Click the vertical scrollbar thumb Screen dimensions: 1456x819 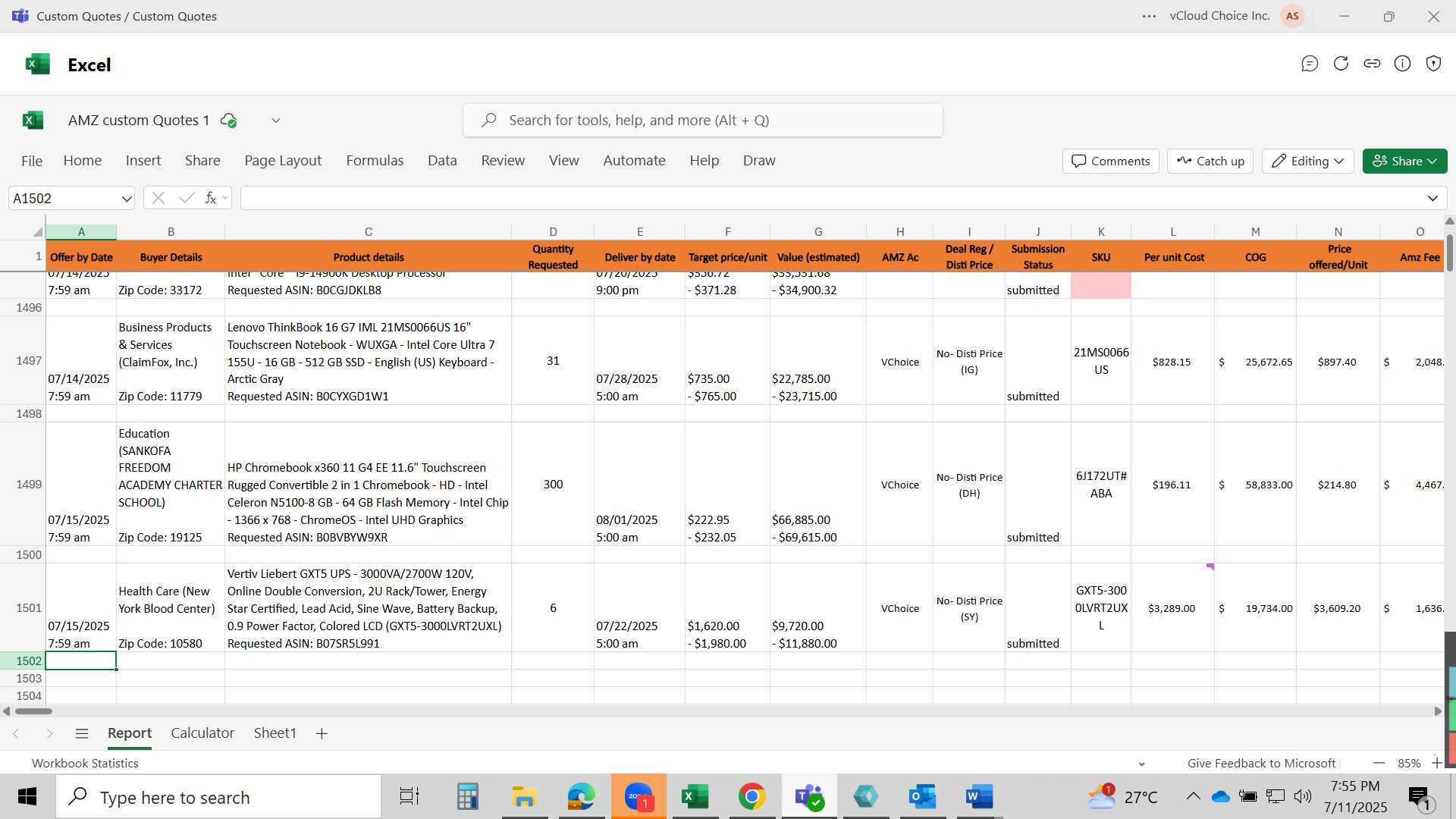pyautogui.click(x=1449, y=253)
